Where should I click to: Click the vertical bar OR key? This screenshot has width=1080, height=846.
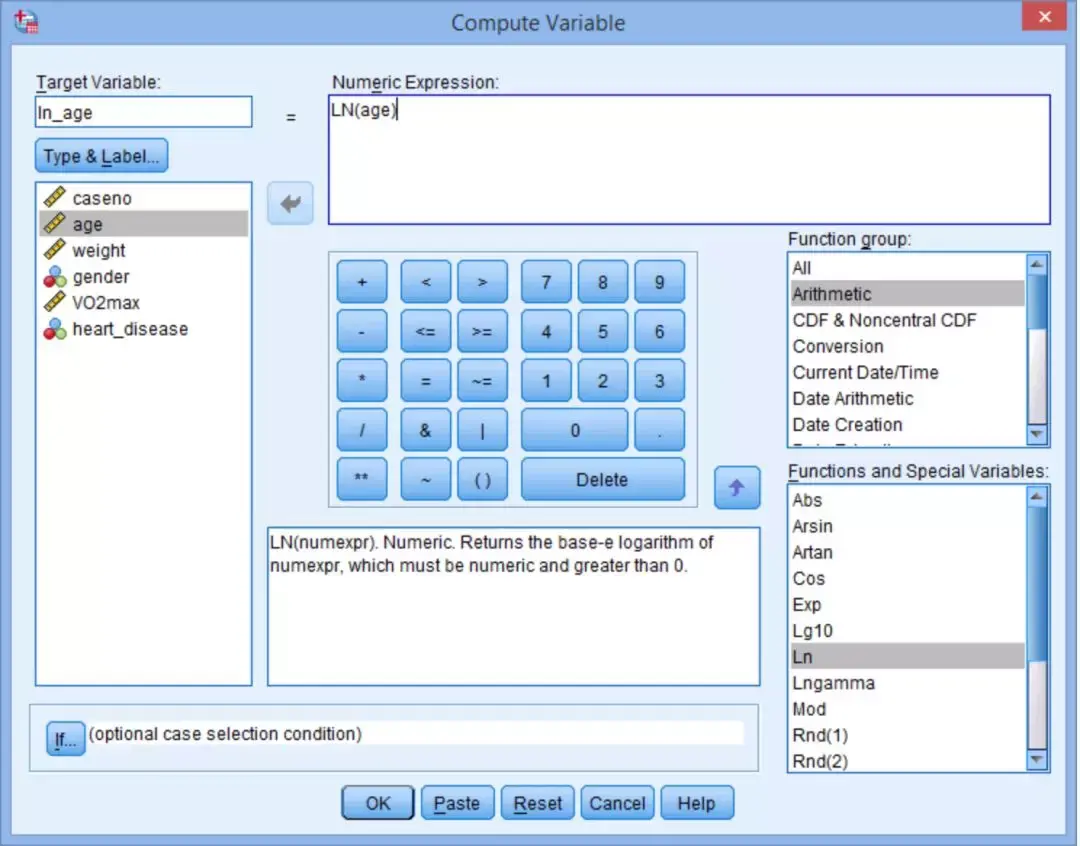click(482, 430)
